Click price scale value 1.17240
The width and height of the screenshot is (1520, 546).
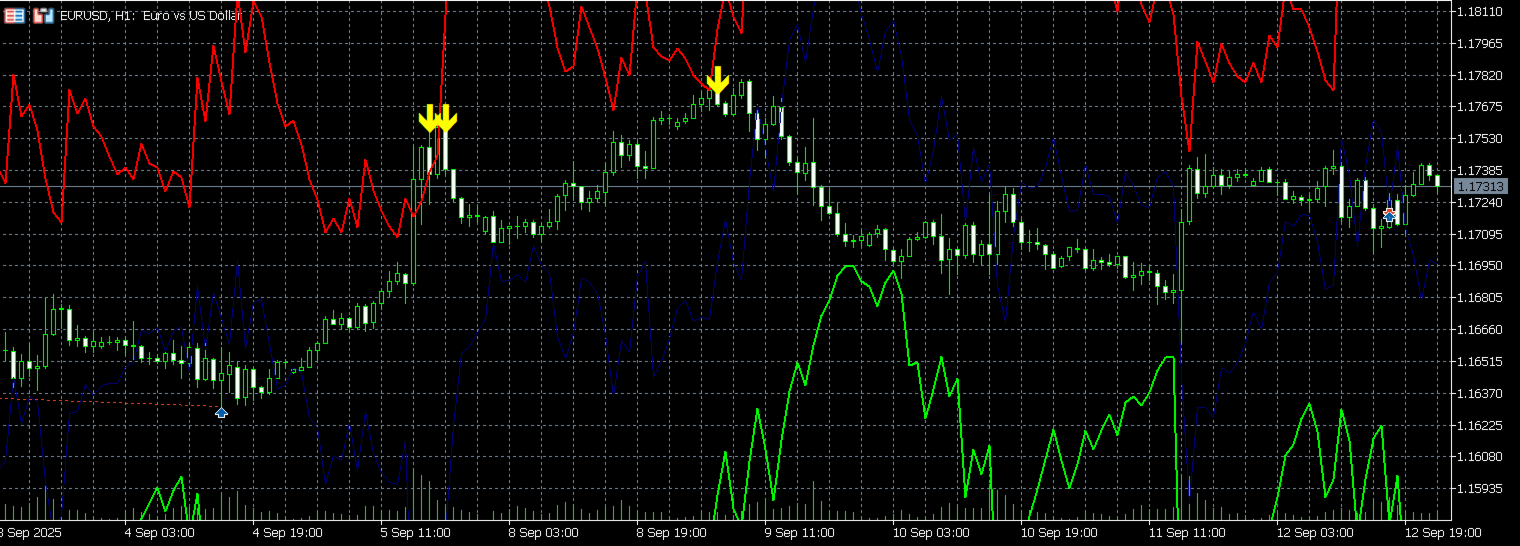point(1481,203)
